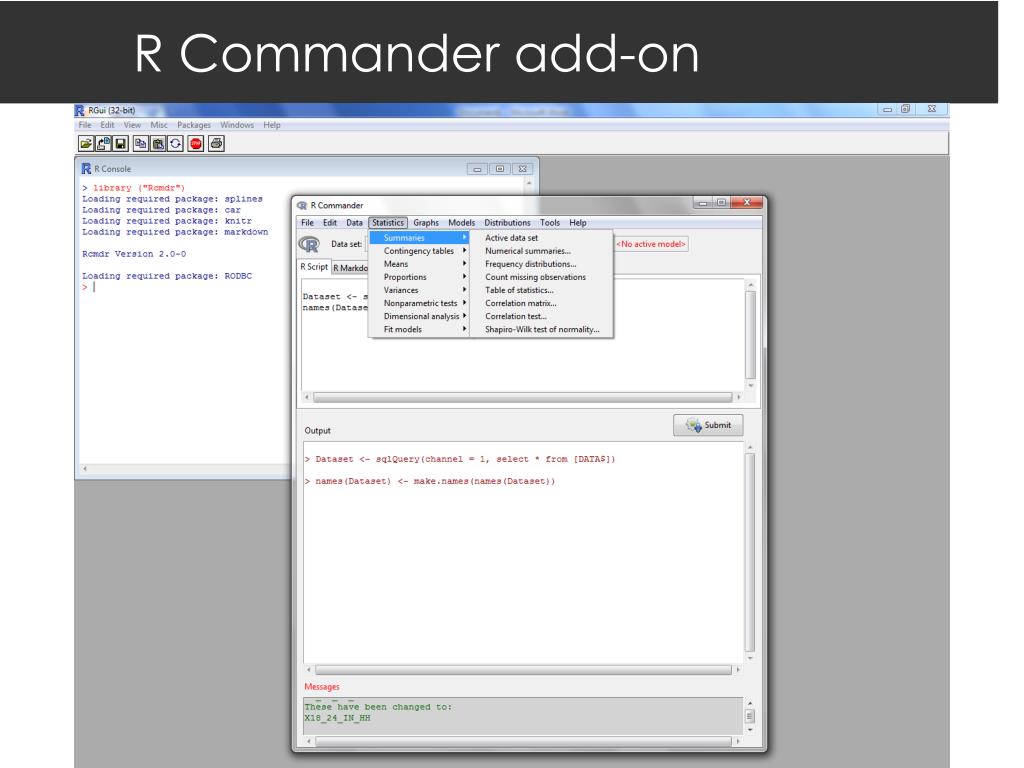
Task: Open R Commander Help menu
Action: (x=578, y=223)
